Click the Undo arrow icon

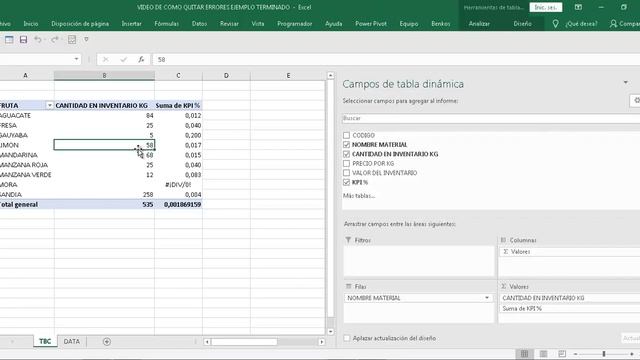pyautogui.click(x=38, y=40)
